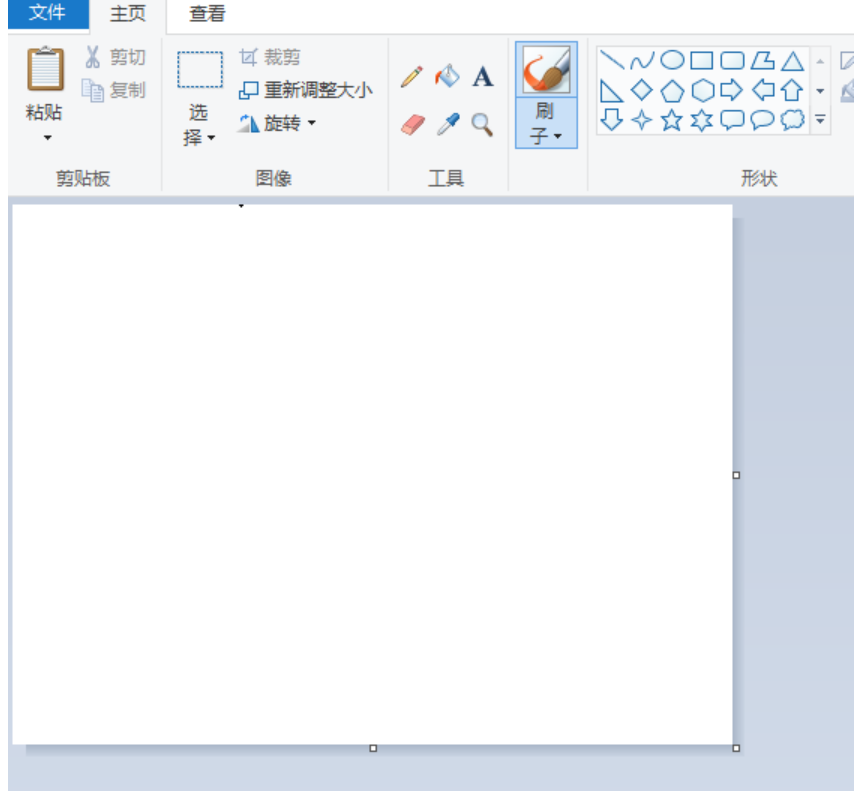Viewport: 868px width, 798px height.
Task: Click the Brush tool icon
Action: [546, 70]
